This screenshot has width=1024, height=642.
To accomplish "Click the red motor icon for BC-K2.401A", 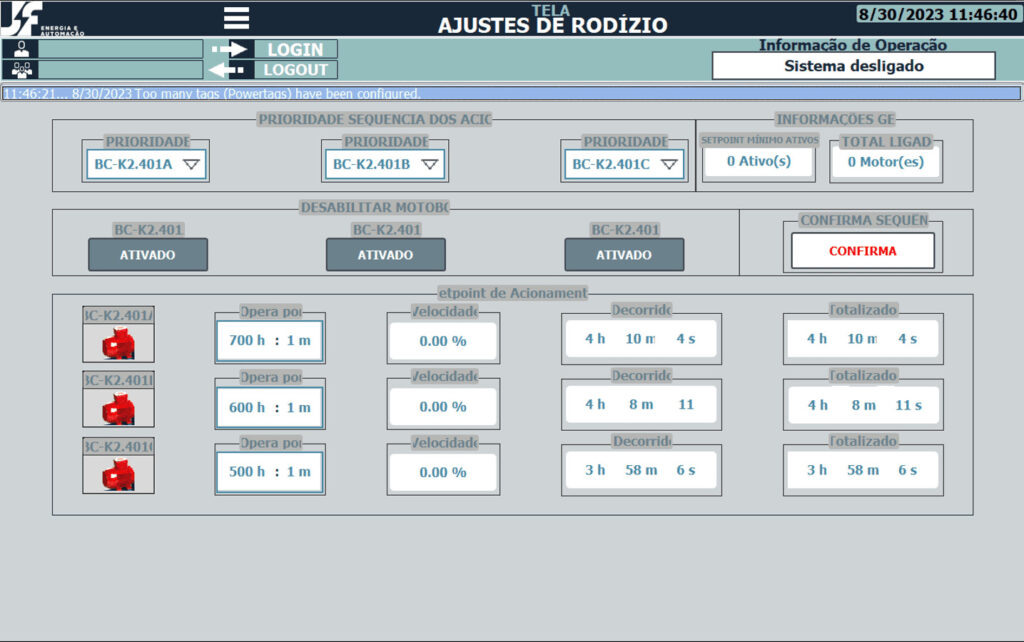I will (118, 343).
